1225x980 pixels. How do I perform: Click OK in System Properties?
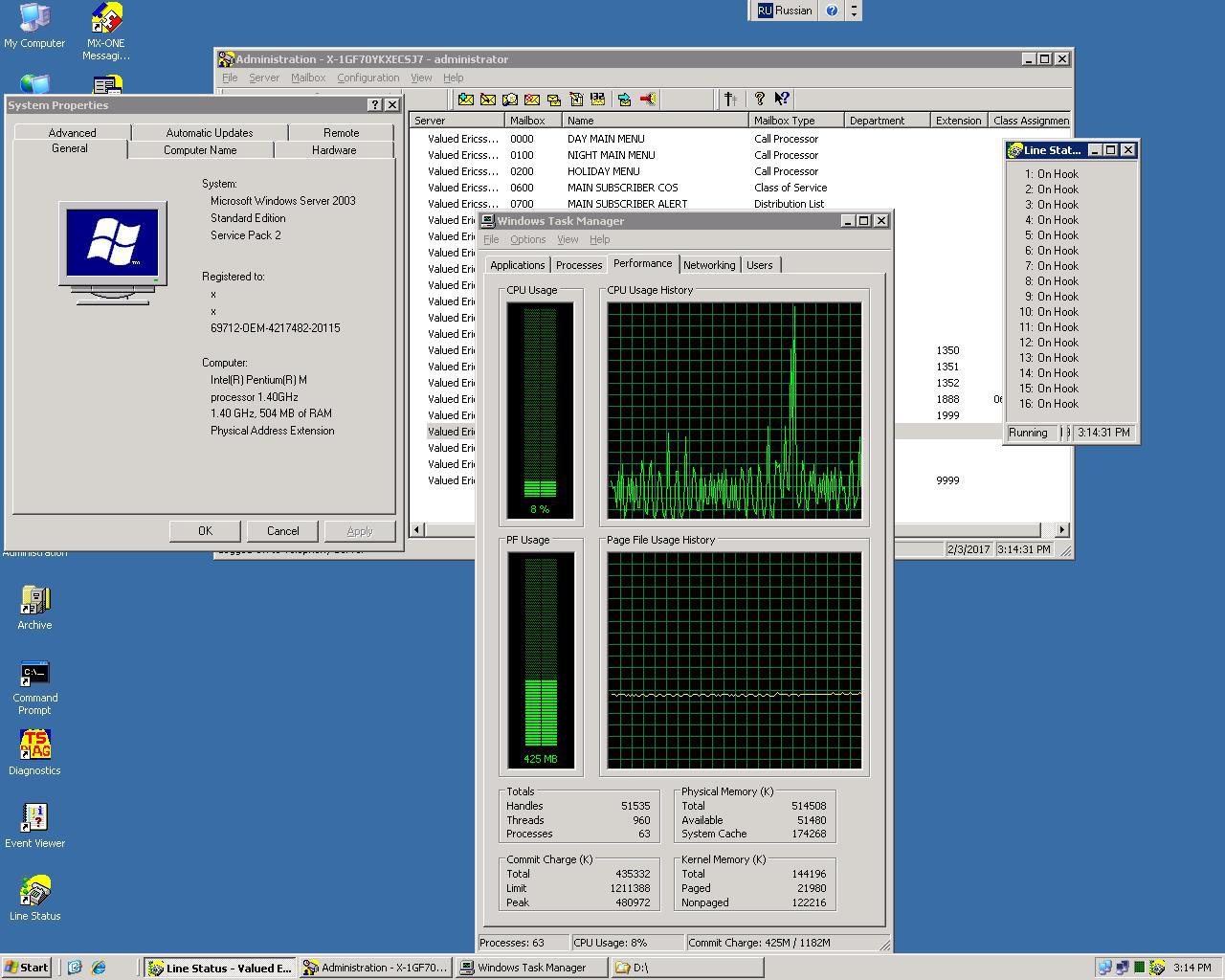coord(206,531)
